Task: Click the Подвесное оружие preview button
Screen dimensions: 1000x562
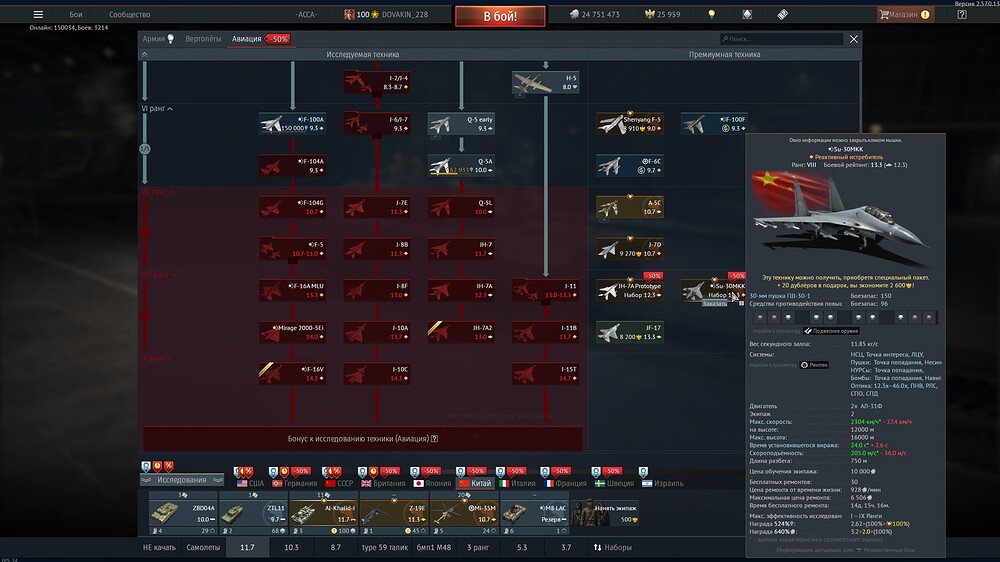Action: pyautogui.click(x=831, y=331)
